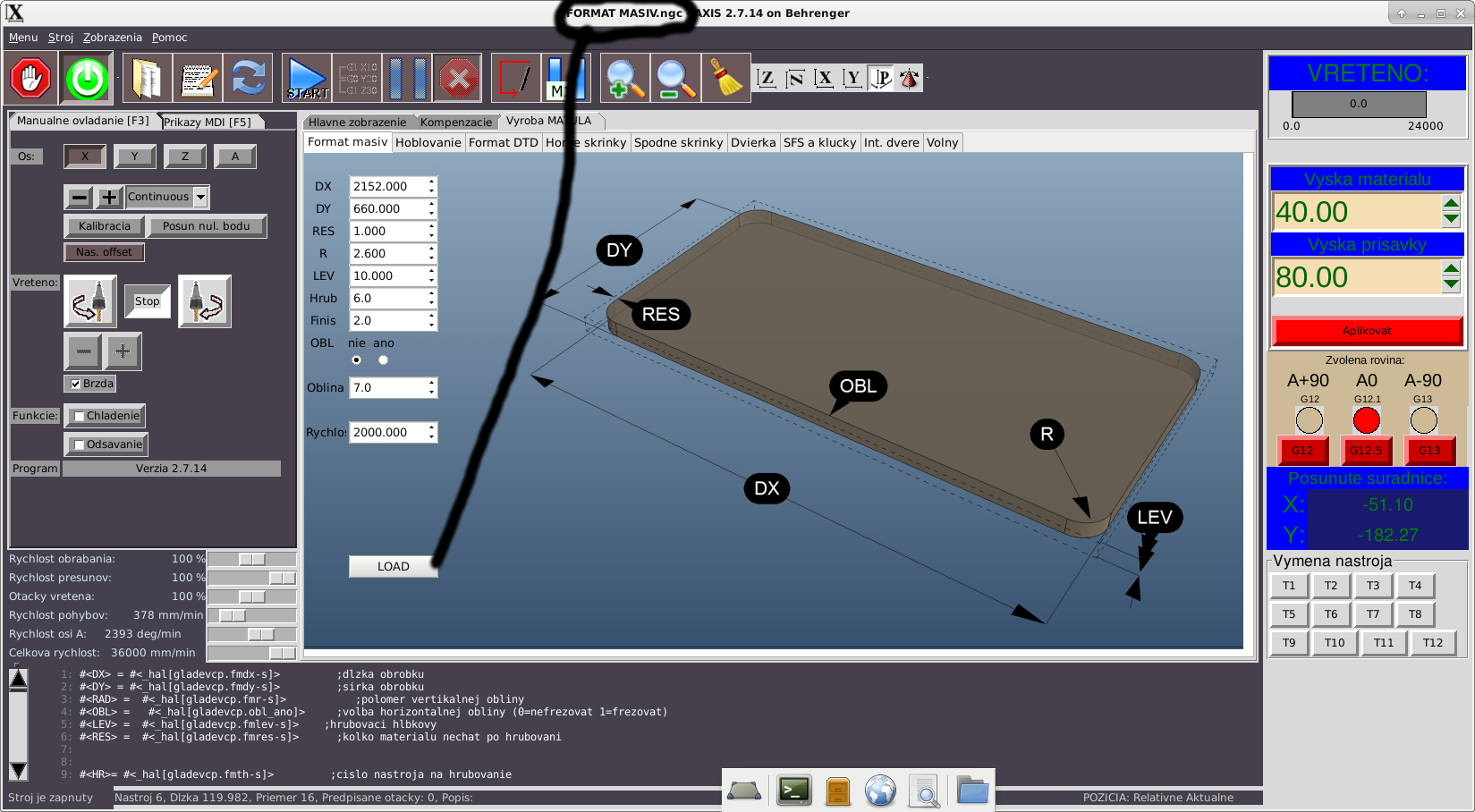Switch to the perspective P view
The width and height of the screenshot is (1475, 812).
[881, 79]
